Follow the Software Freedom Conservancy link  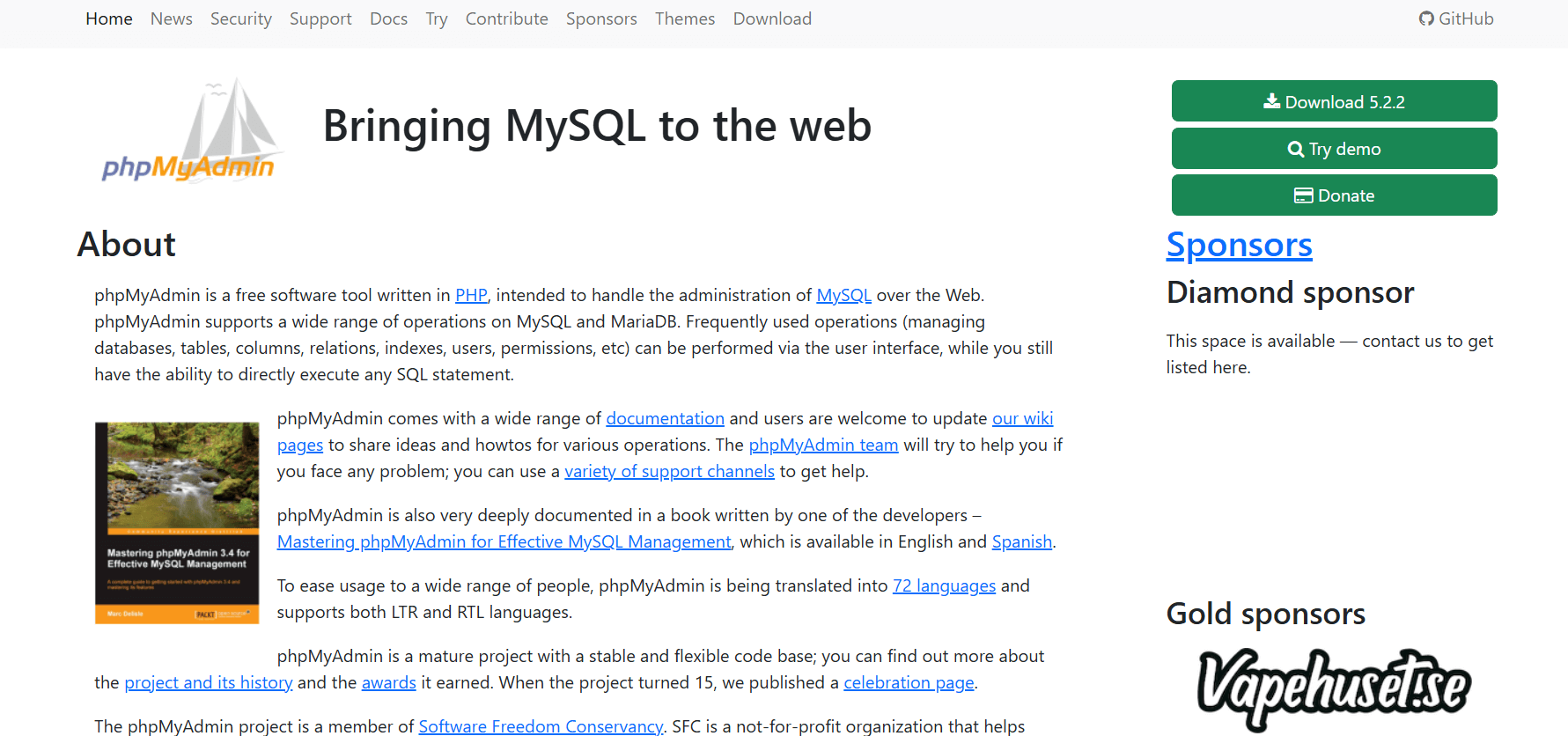(541, 726)
